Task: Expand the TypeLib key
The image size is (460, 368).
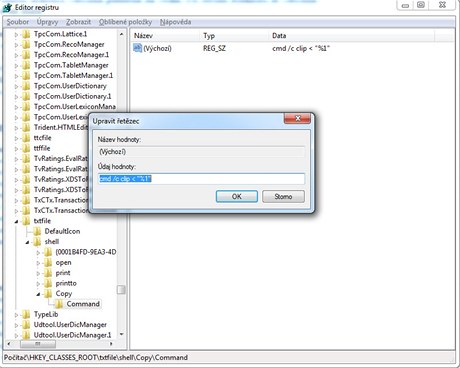Action: click(16, 315)
